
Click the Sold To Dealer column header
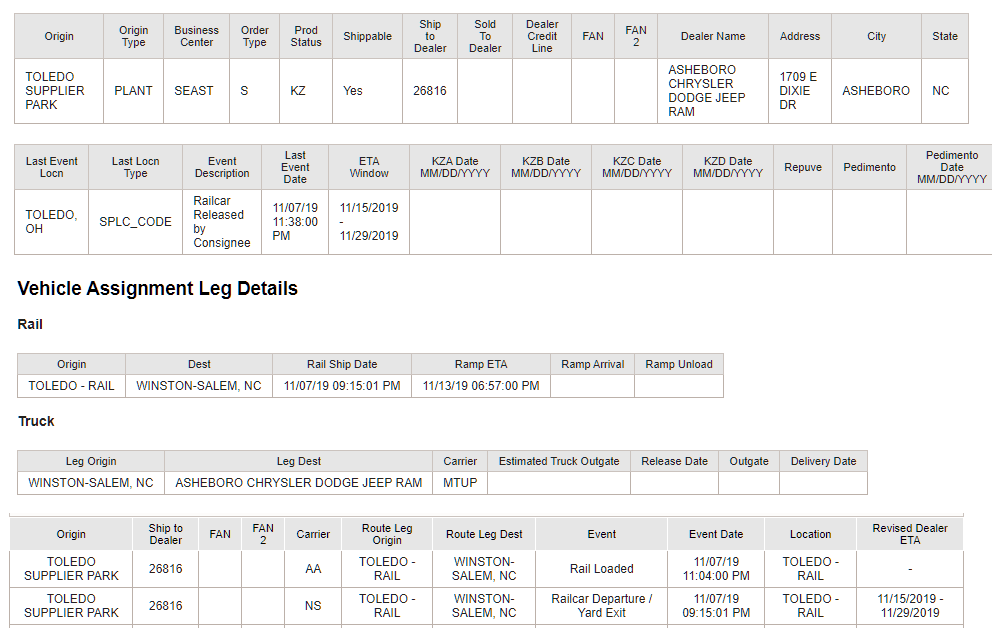[x=485, y=36]
